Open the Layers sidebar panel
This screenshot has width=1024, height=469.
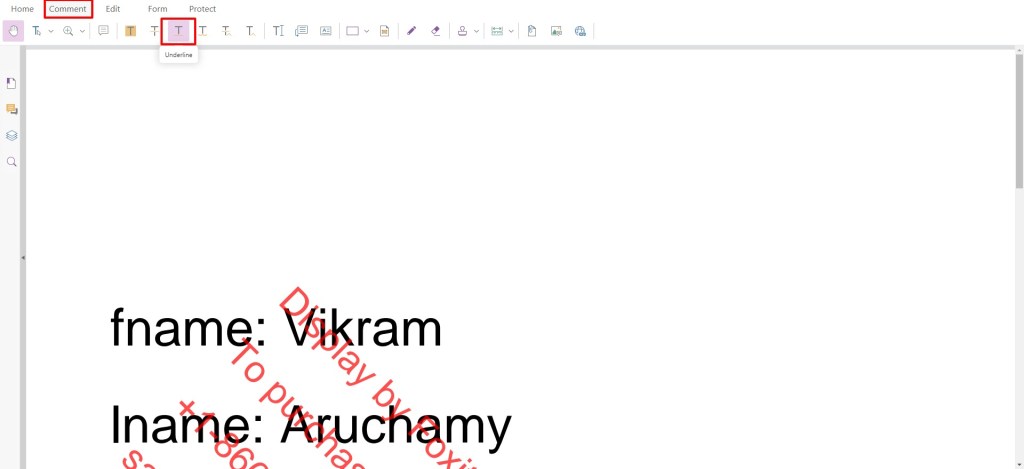[x=11, y=136]
